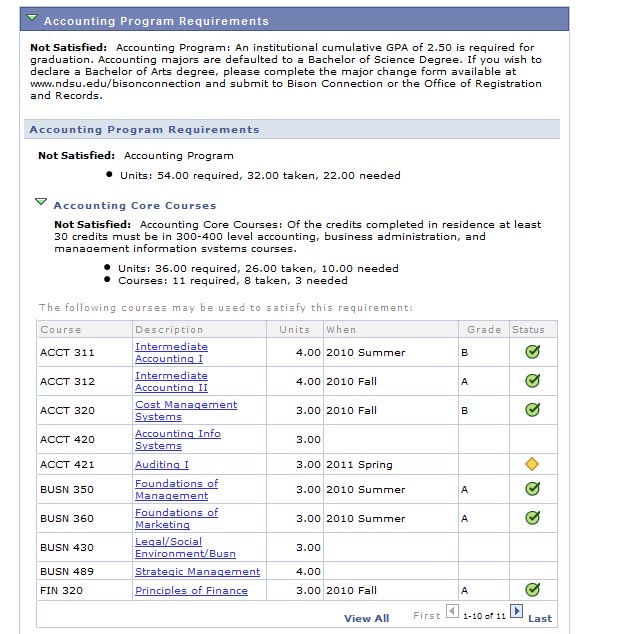The height and width of the screenshot is (634, 640).
Task: Sort by the Grade column header
Action: point(483,329)
